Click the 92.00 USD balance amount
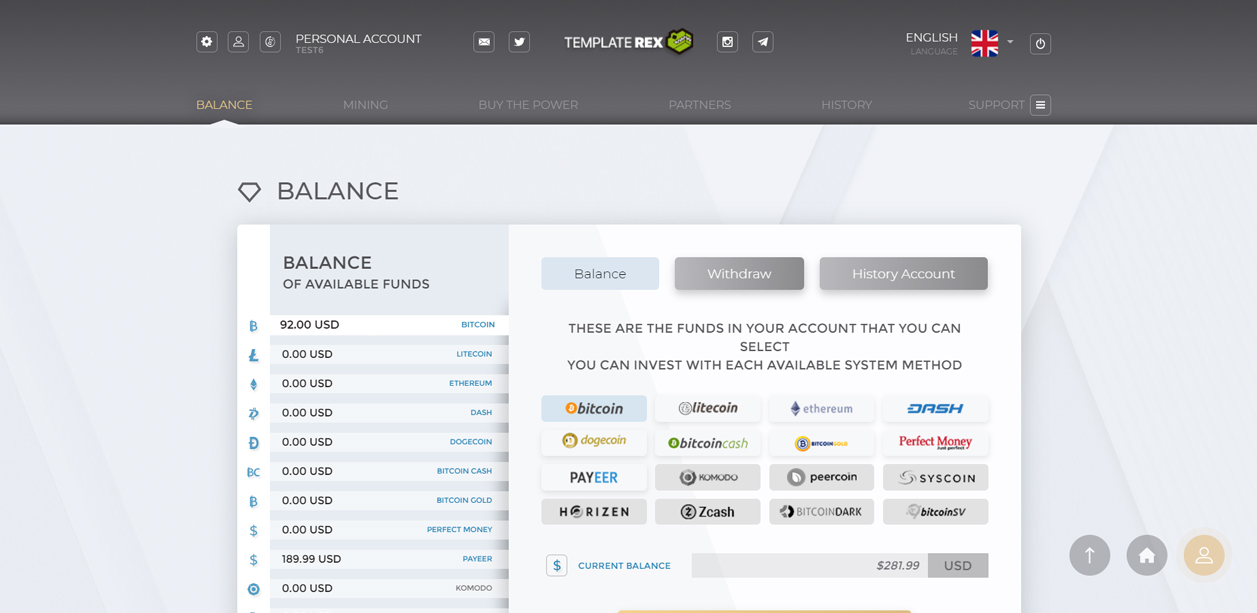1257x613 pixels. [x=310, y=325]
